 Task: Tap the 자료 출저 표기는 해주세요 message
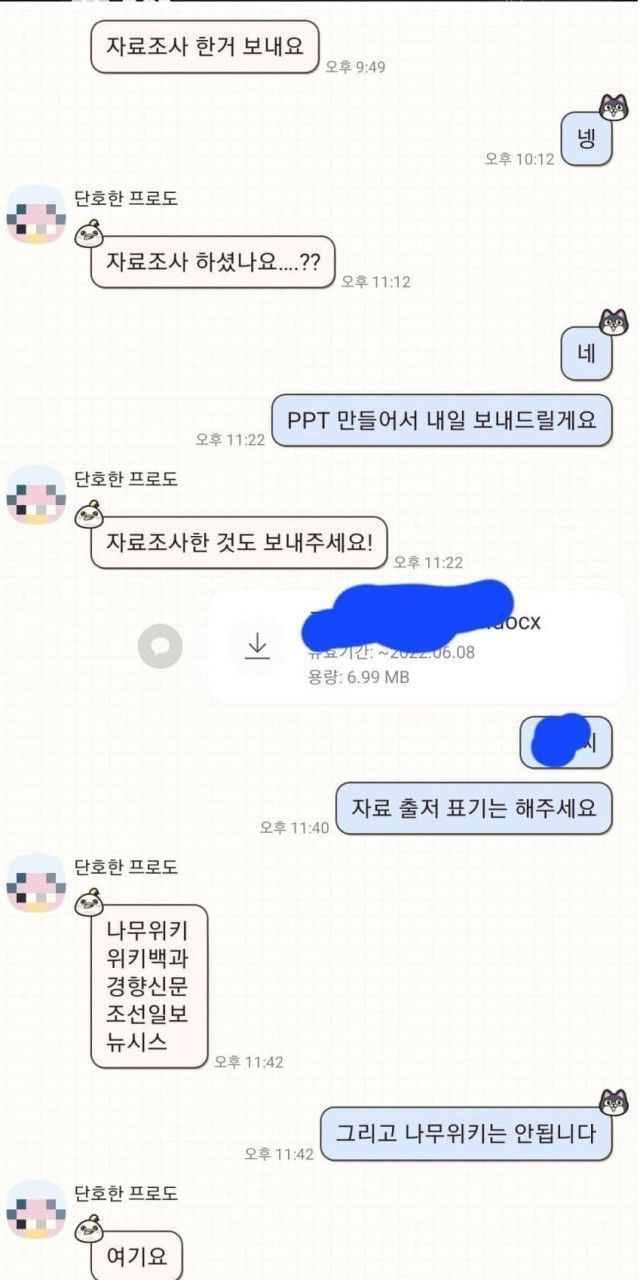pyautogui.click(x=473, y=807)
